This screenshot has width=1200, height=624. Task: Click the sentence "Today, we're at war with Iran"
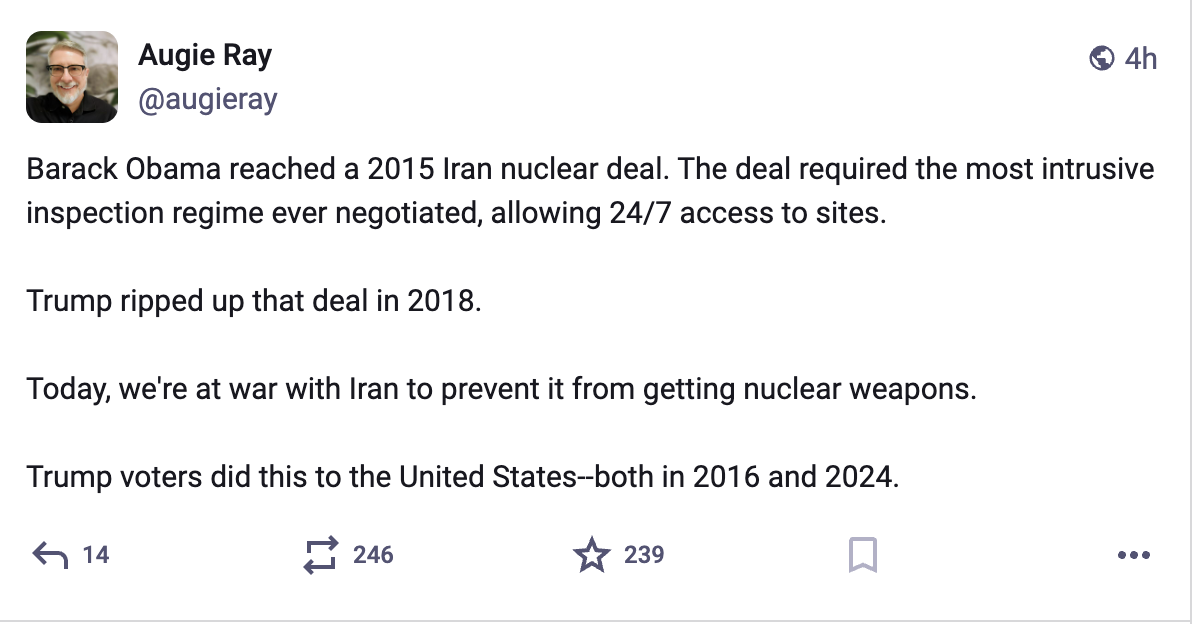tap(500, 388)
